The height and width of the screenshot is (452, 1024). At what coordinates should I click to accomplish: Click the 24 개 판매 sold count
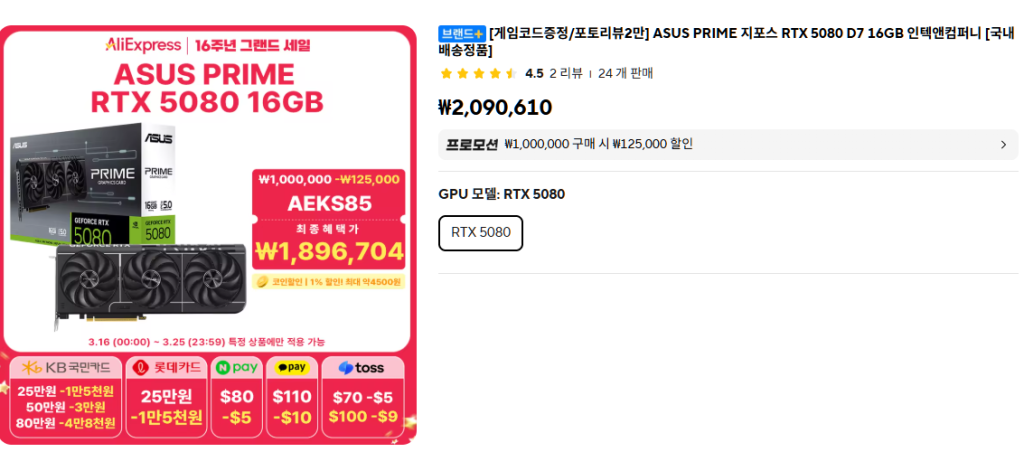pyautogui.click(x=625, y=73)
